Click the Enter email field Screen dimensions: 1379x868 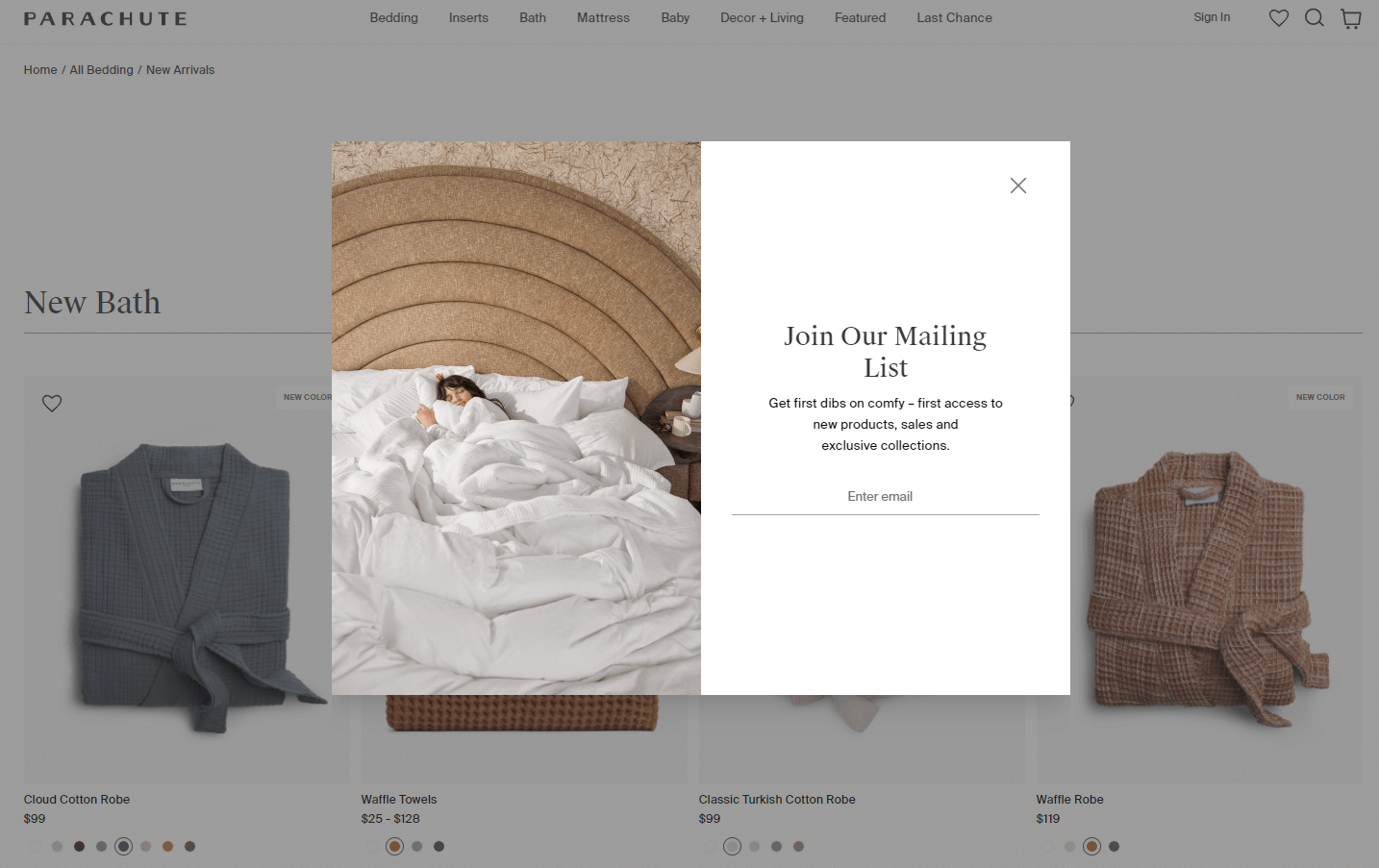886,497
